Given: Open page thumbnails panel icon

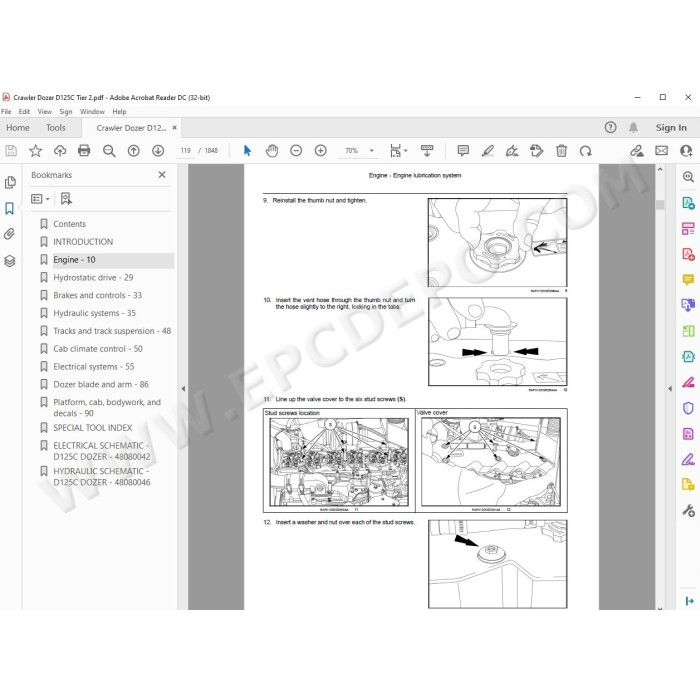Looking at the screenshot, I should [10, 182].
